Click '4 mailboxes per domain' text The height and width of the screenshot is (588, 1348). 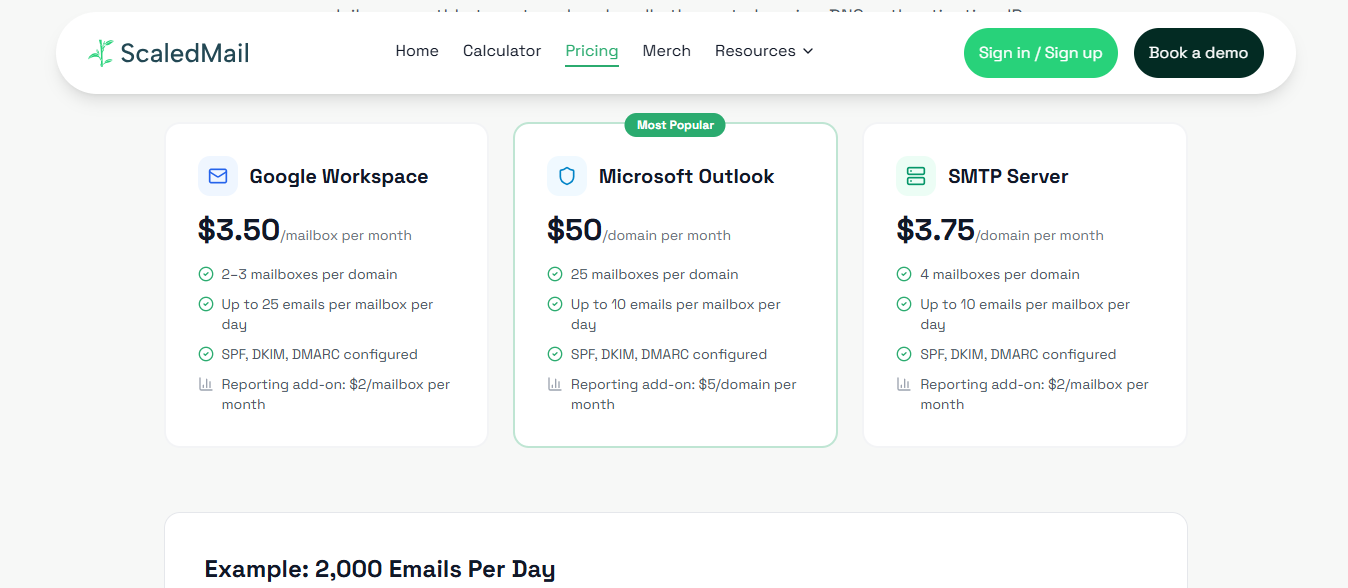tap(1000, 274)
